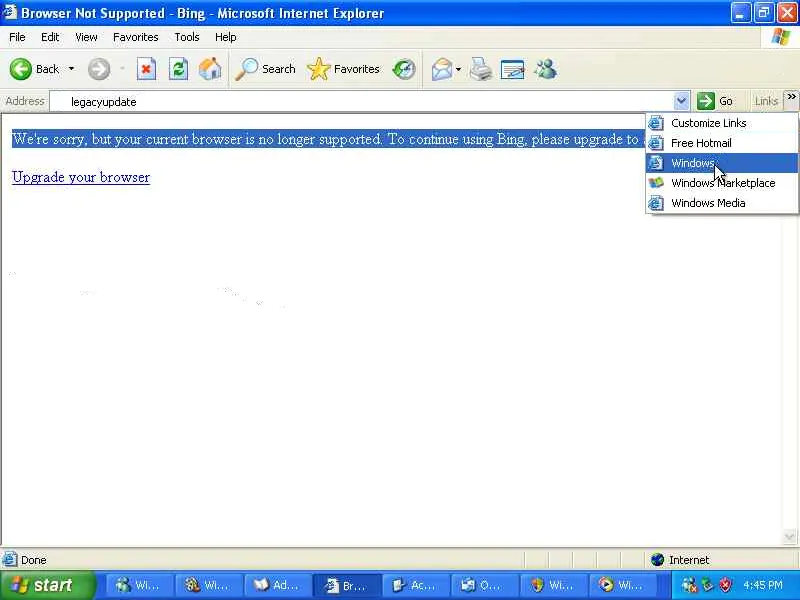Screen dimensions: 800x600
Task: Open the Edit menu
Action: coord(50,37)
